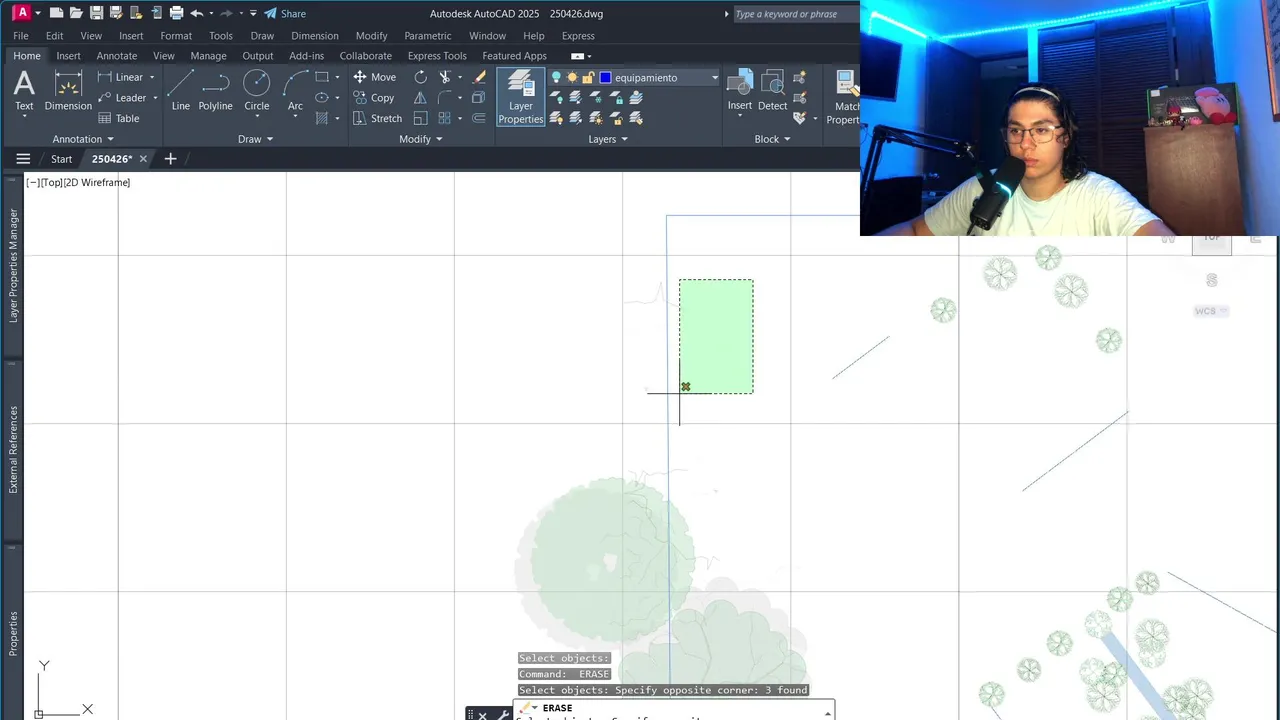
Task: Create a new drawing from Quick Access
Action: pyautogui.click(x=56, y=13)
